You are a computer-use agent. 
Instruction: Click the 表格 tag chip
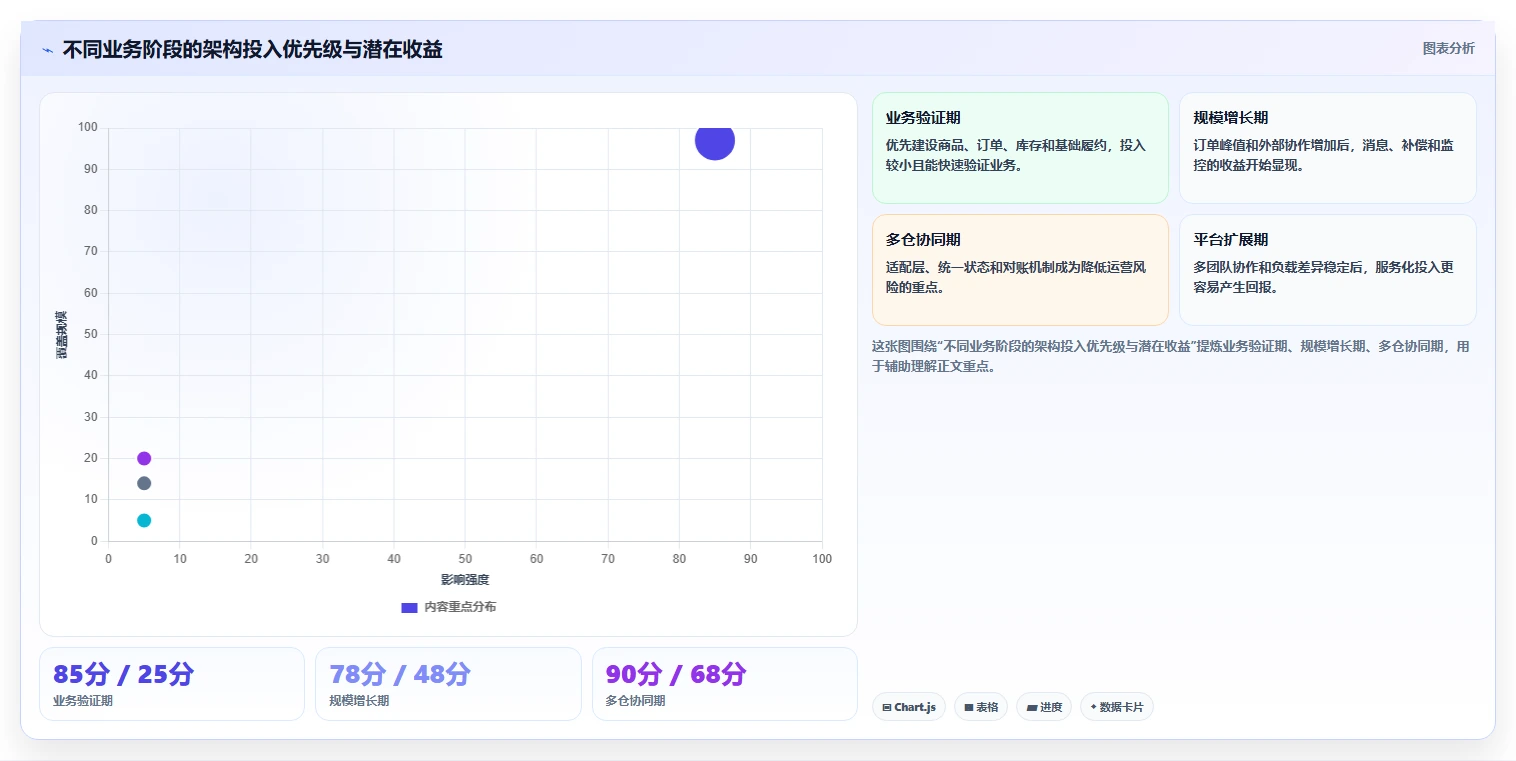981,707
